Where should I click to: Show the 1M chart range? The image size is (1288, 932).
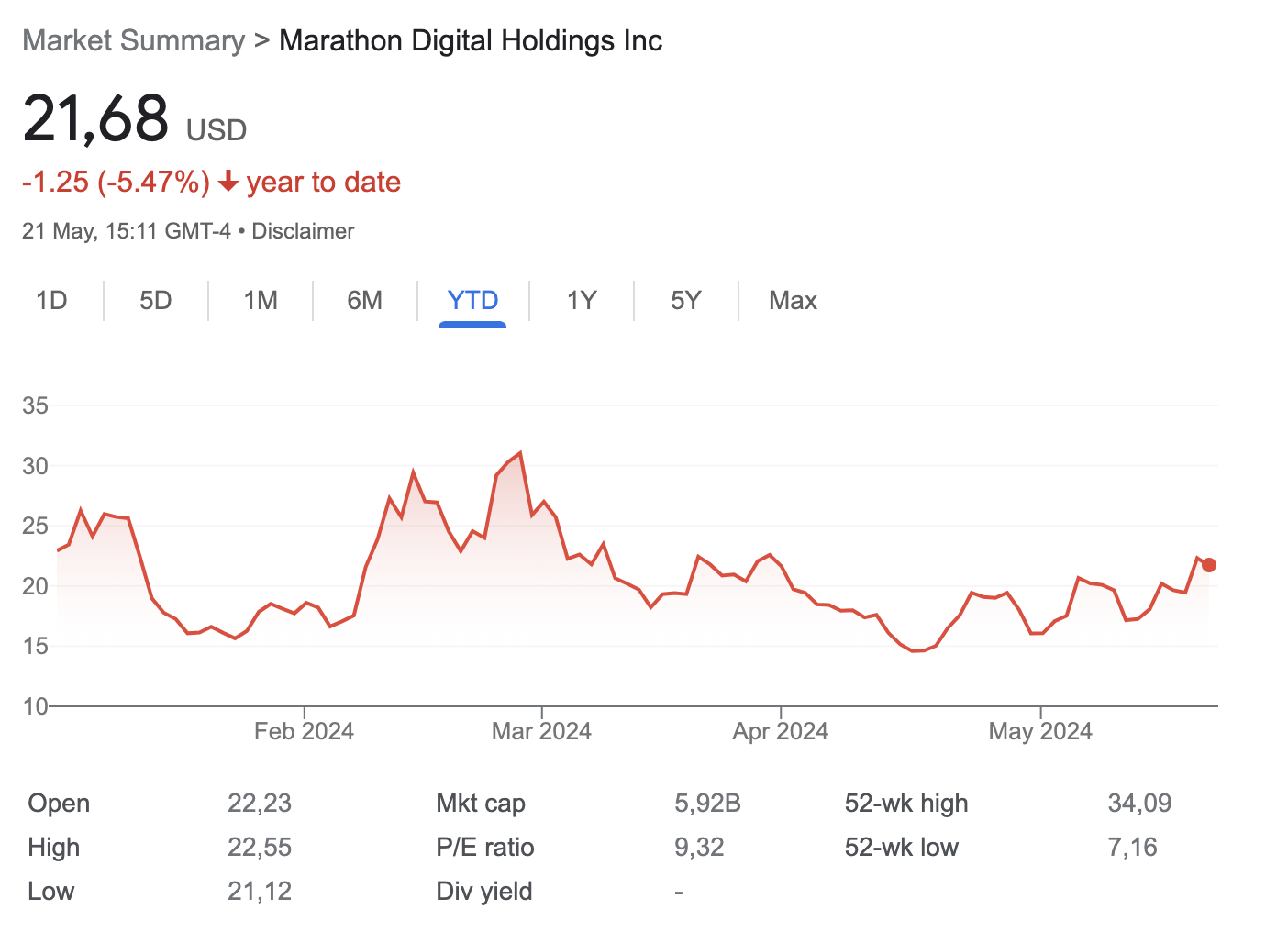tap(261, 301)
